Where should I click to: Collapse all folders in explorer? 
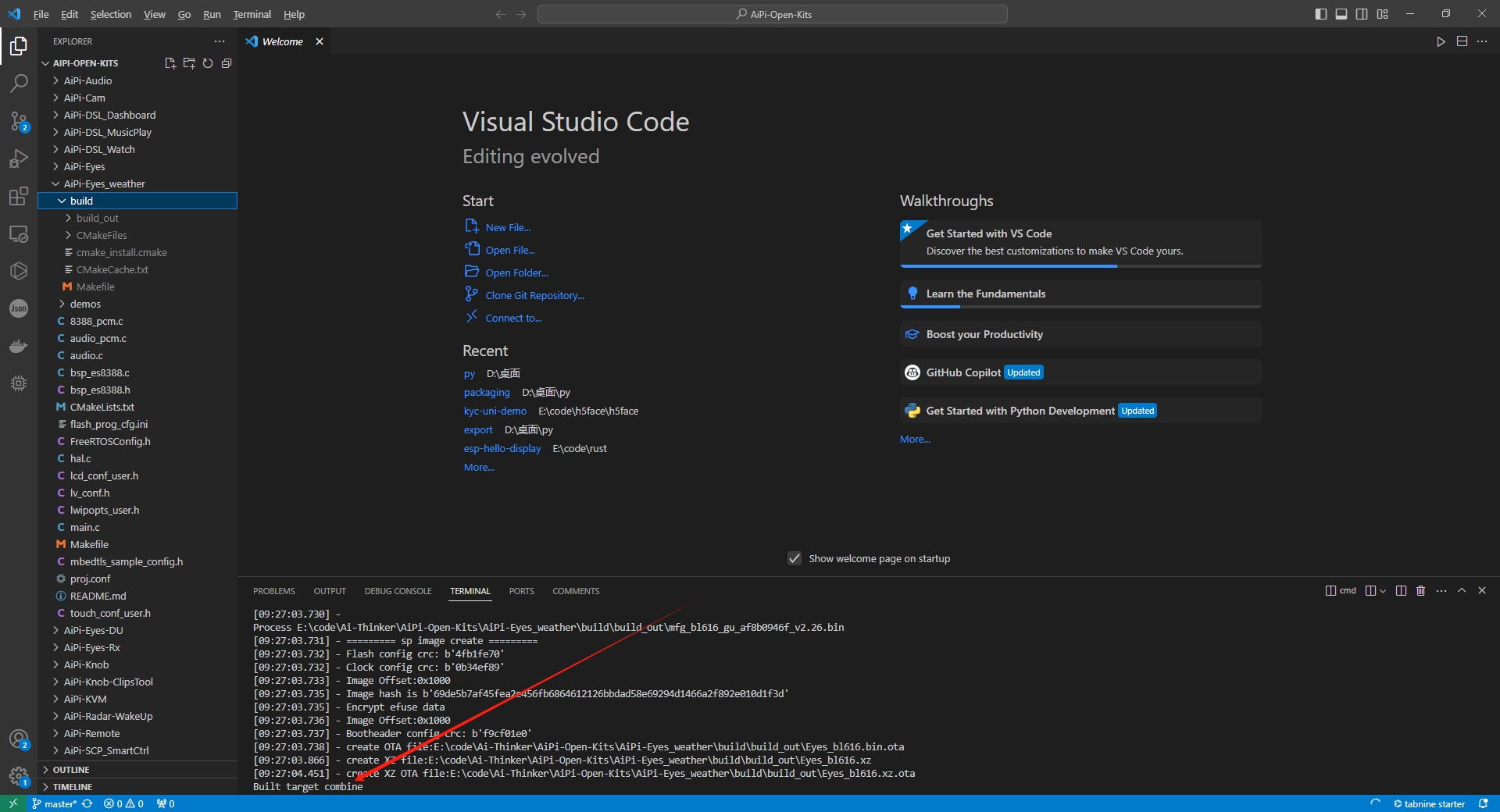click(227, 63)
